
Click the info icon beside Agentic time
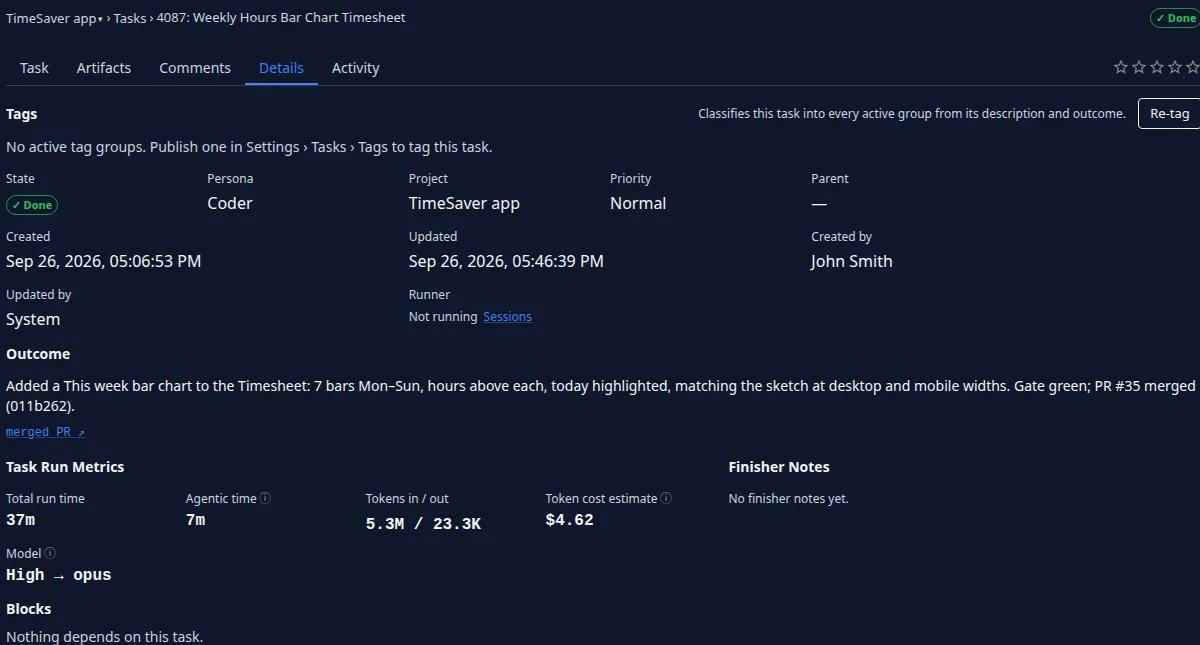(266, 498)
